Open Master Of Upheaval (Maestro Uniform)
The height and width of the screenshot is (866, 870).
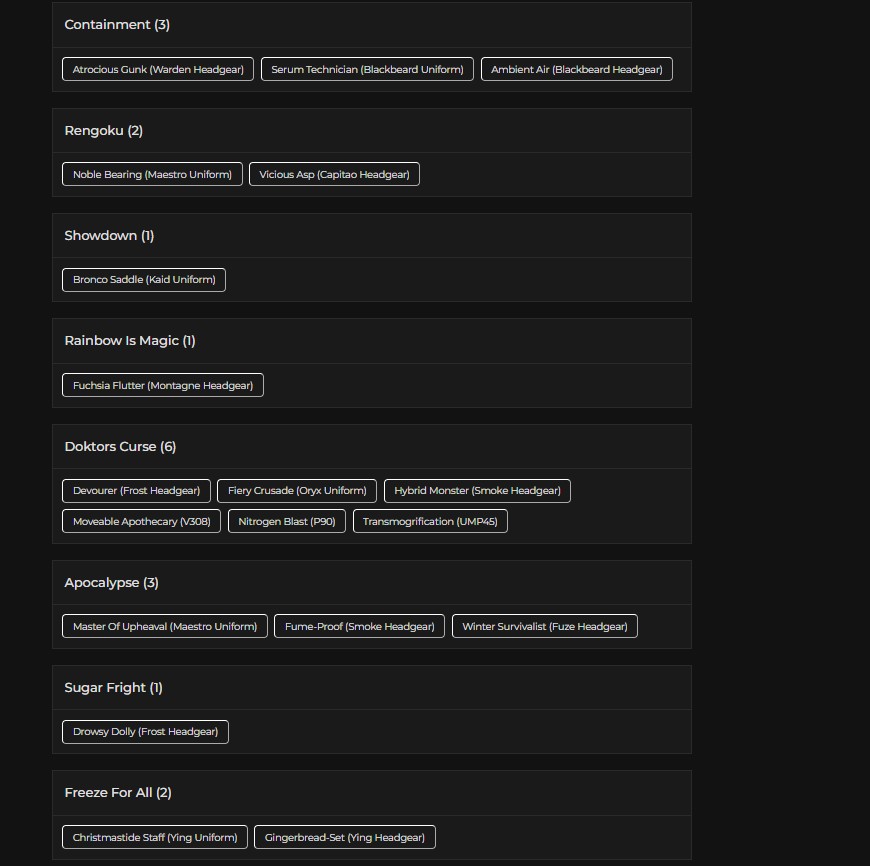[165, 626]
